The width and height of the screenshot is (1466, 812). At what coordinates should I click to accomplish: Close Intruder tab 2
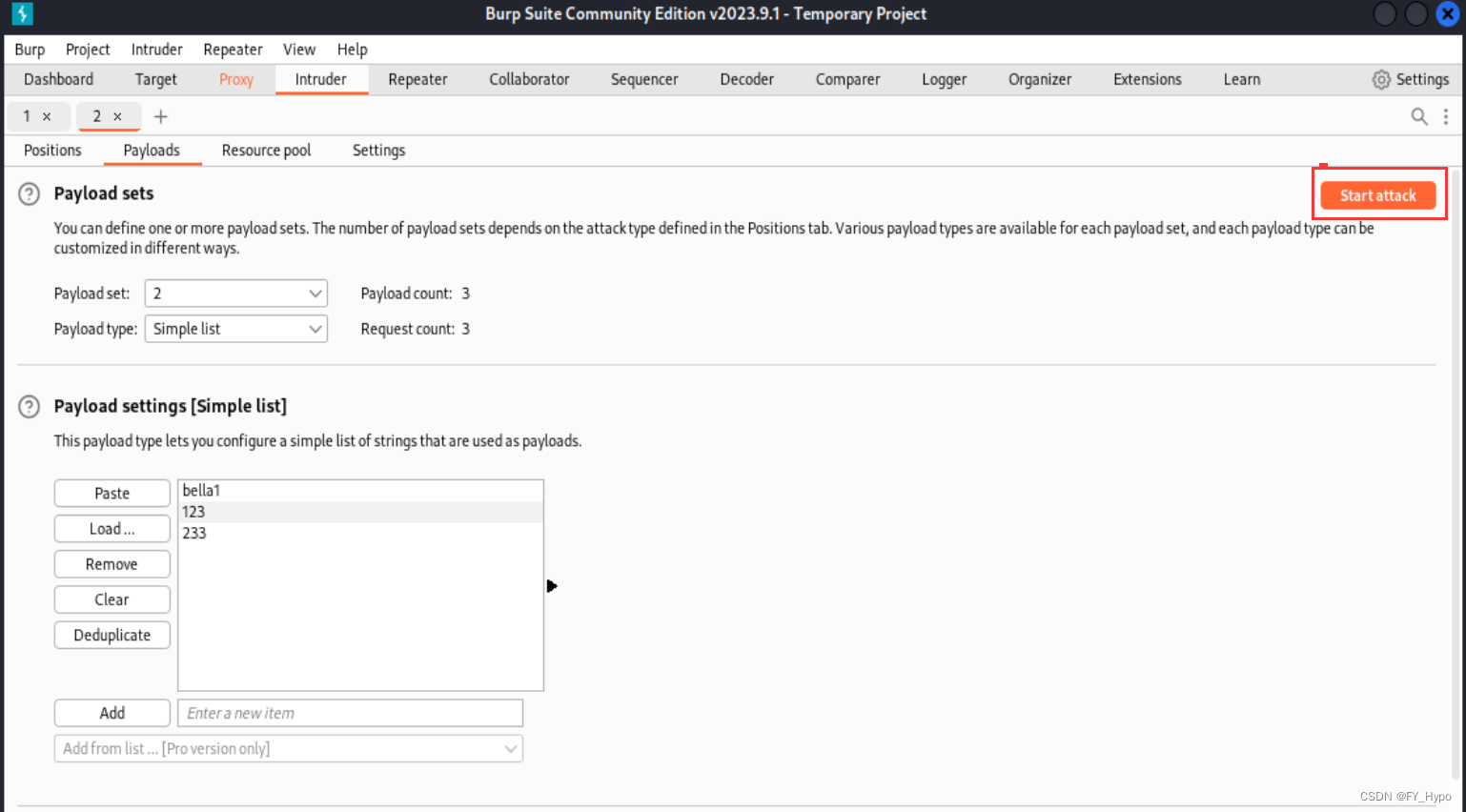(117, 116)
